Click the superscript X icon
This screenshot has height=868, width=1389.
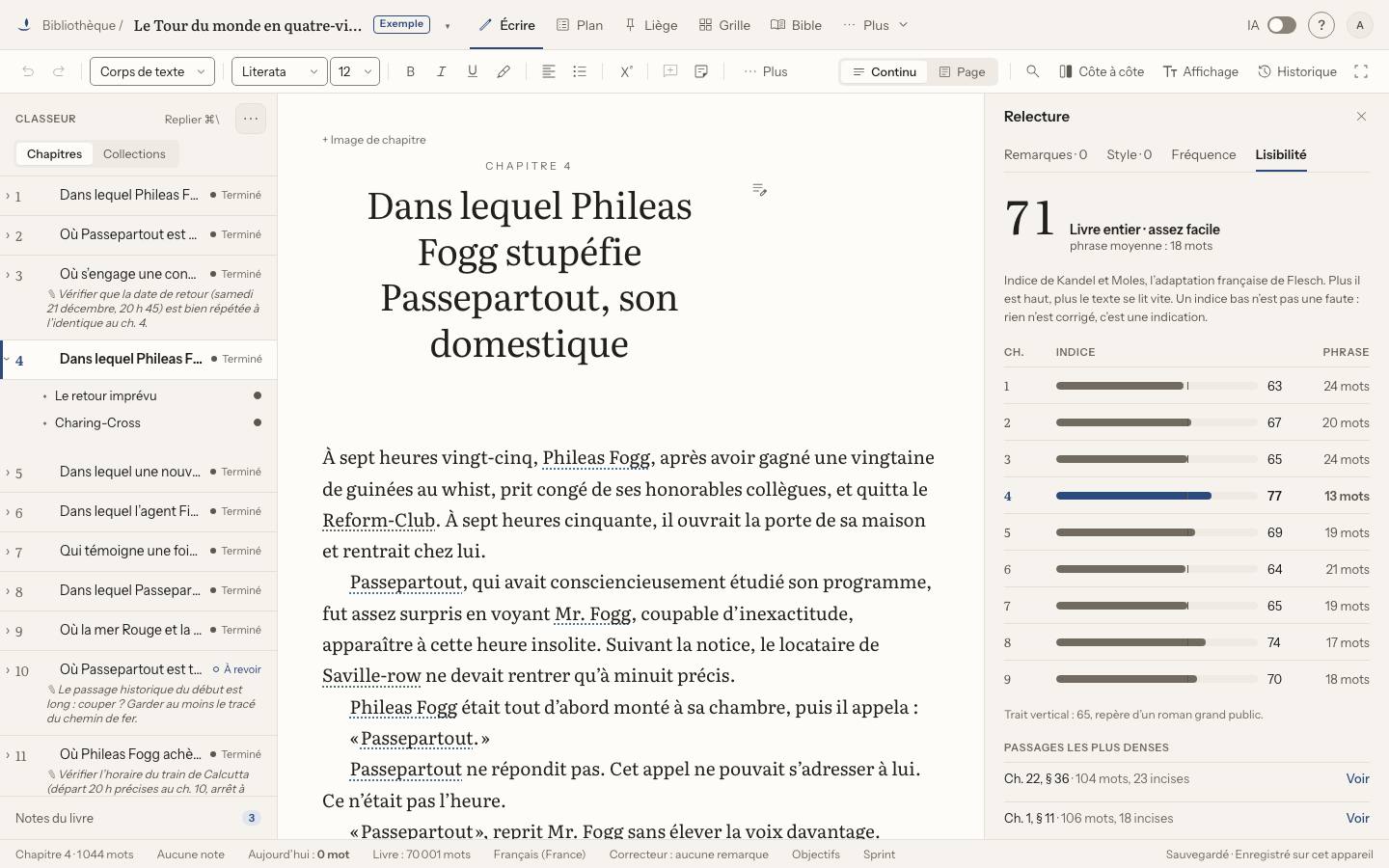(626, 71)
